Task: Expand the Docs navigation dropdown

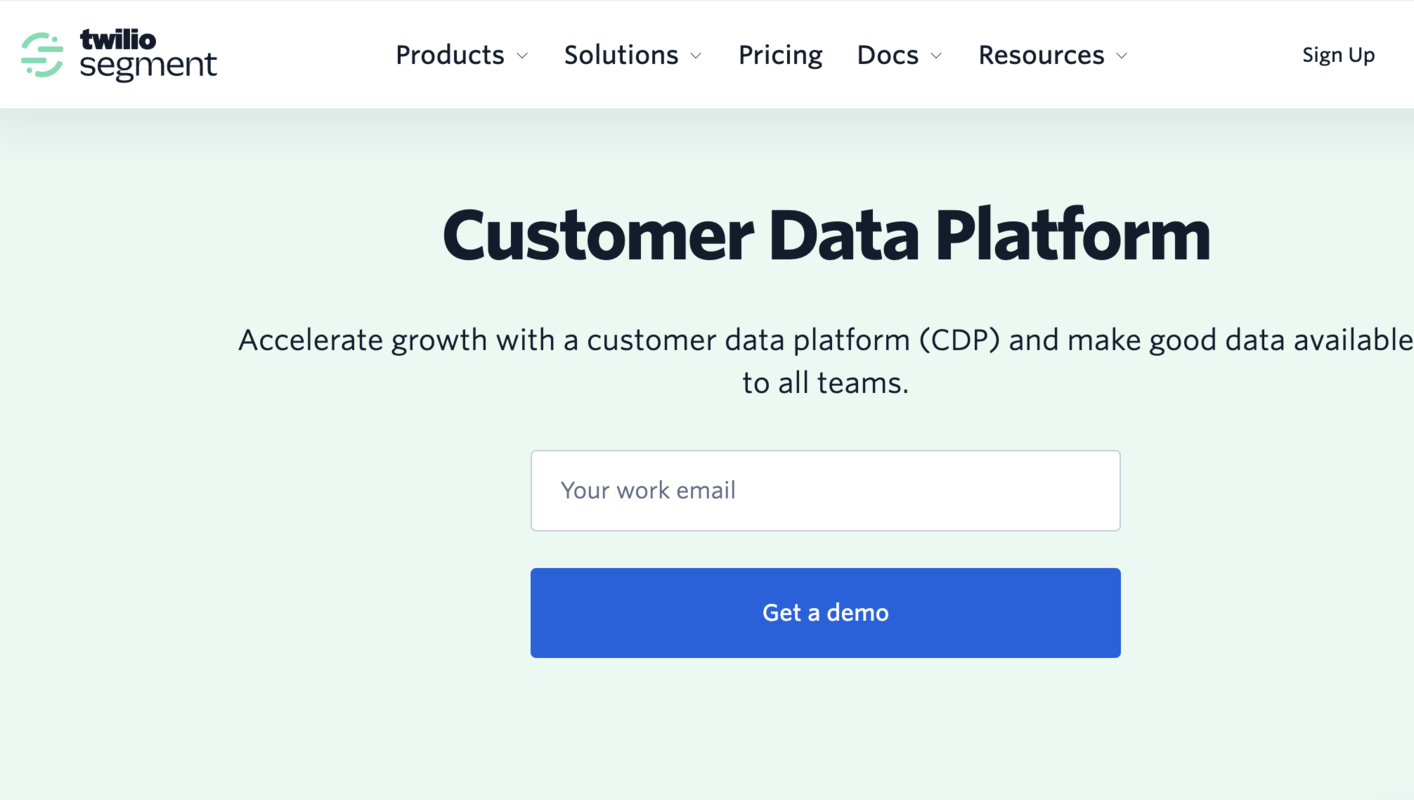Action: point(888,55)
